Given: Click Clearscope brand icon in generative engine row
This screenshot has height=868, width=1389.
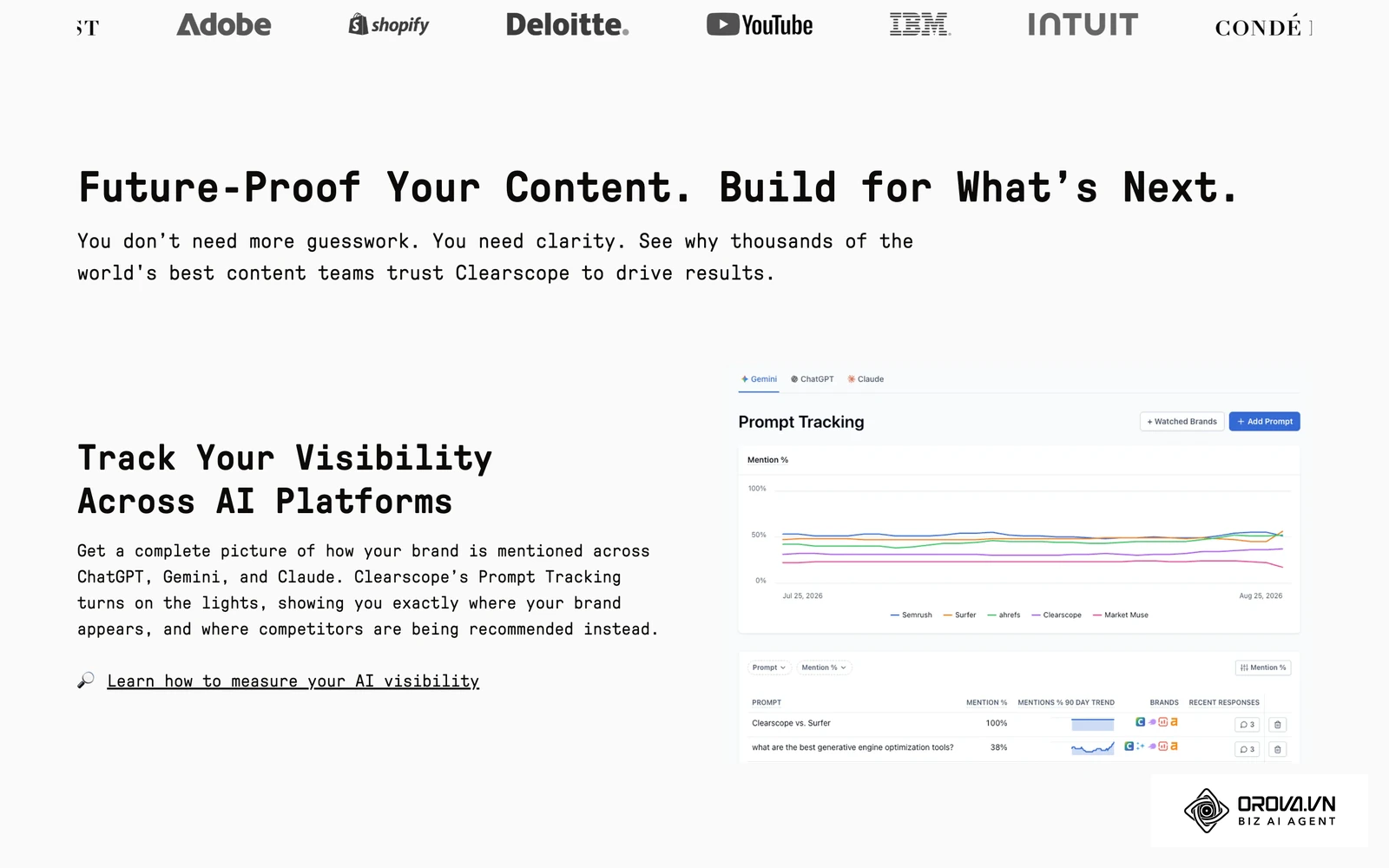Looking at the screenshot, I should click(1129, 746).
